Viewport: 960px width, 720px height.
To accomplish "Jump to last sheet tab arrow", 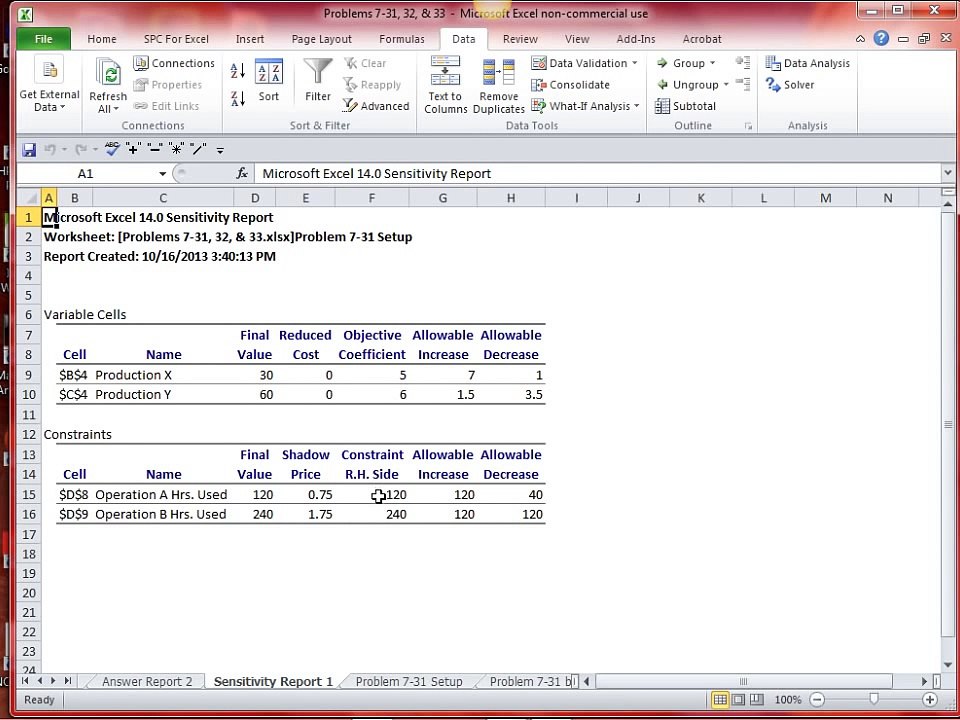I will pyautogui.click(x=67, y=681).
